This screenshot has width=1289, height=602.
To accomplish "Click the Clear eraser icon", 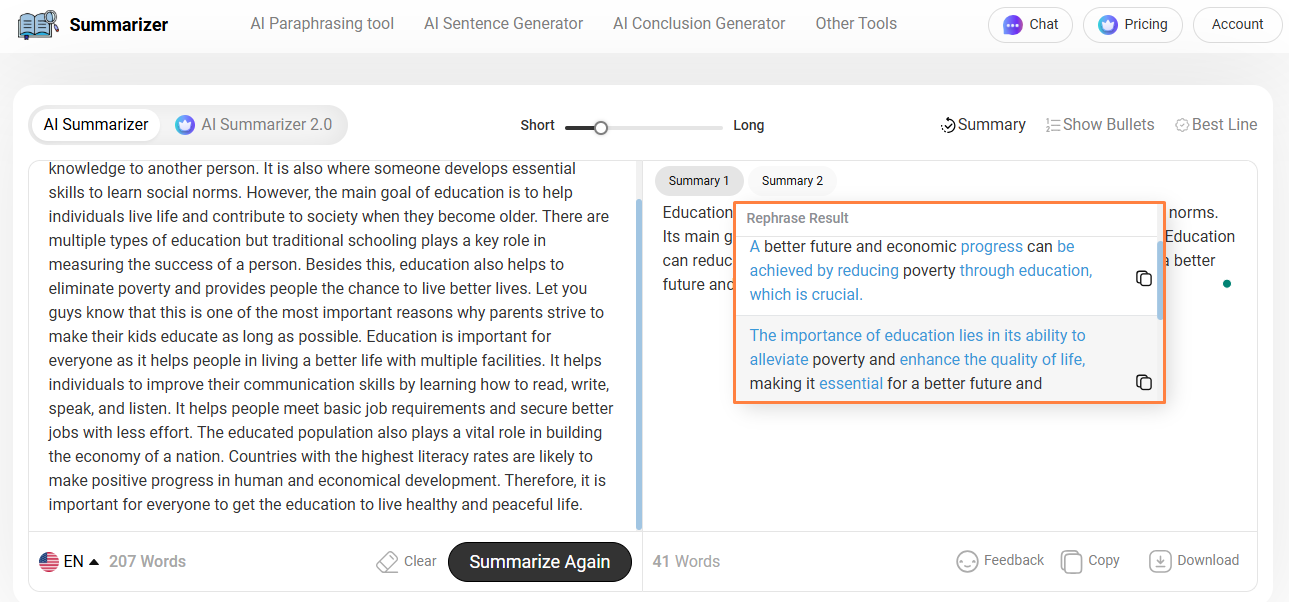I will point(387,562).
